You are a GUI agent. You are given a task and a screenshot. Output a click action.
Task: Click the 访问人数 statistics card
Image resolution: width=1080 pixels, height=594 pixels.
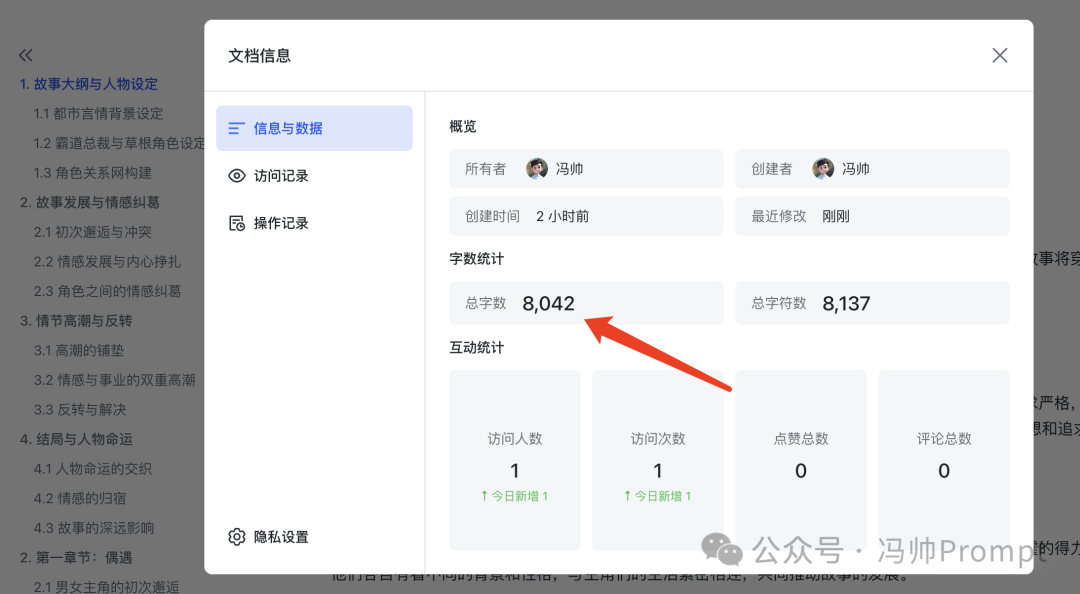[514, 460]
